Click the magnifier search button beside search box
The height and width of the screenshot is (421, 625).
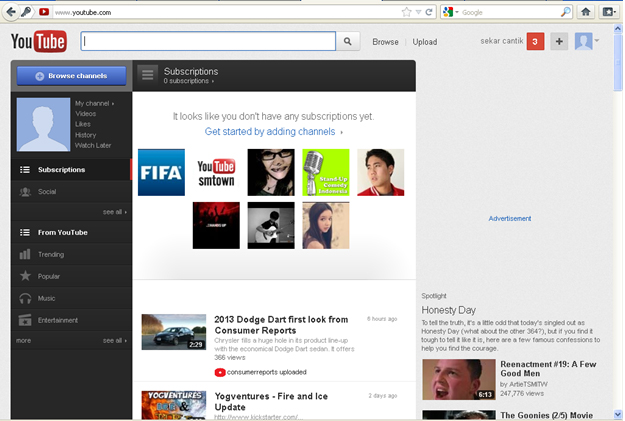click(x=348, y=41)
